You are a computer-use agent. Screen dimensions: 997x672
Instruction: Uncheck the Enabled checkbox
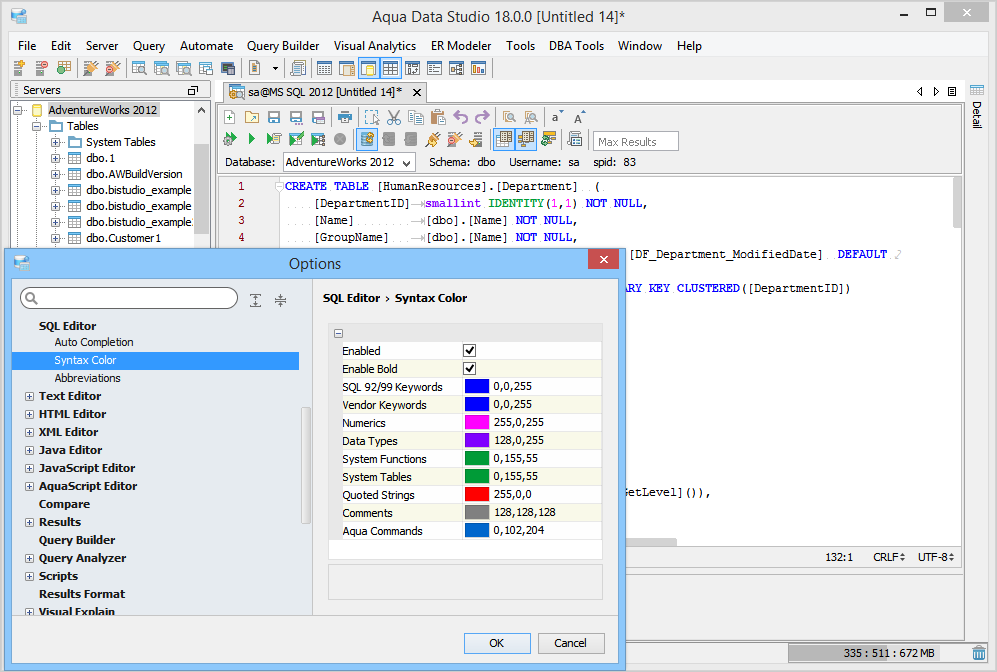[470, 350]
